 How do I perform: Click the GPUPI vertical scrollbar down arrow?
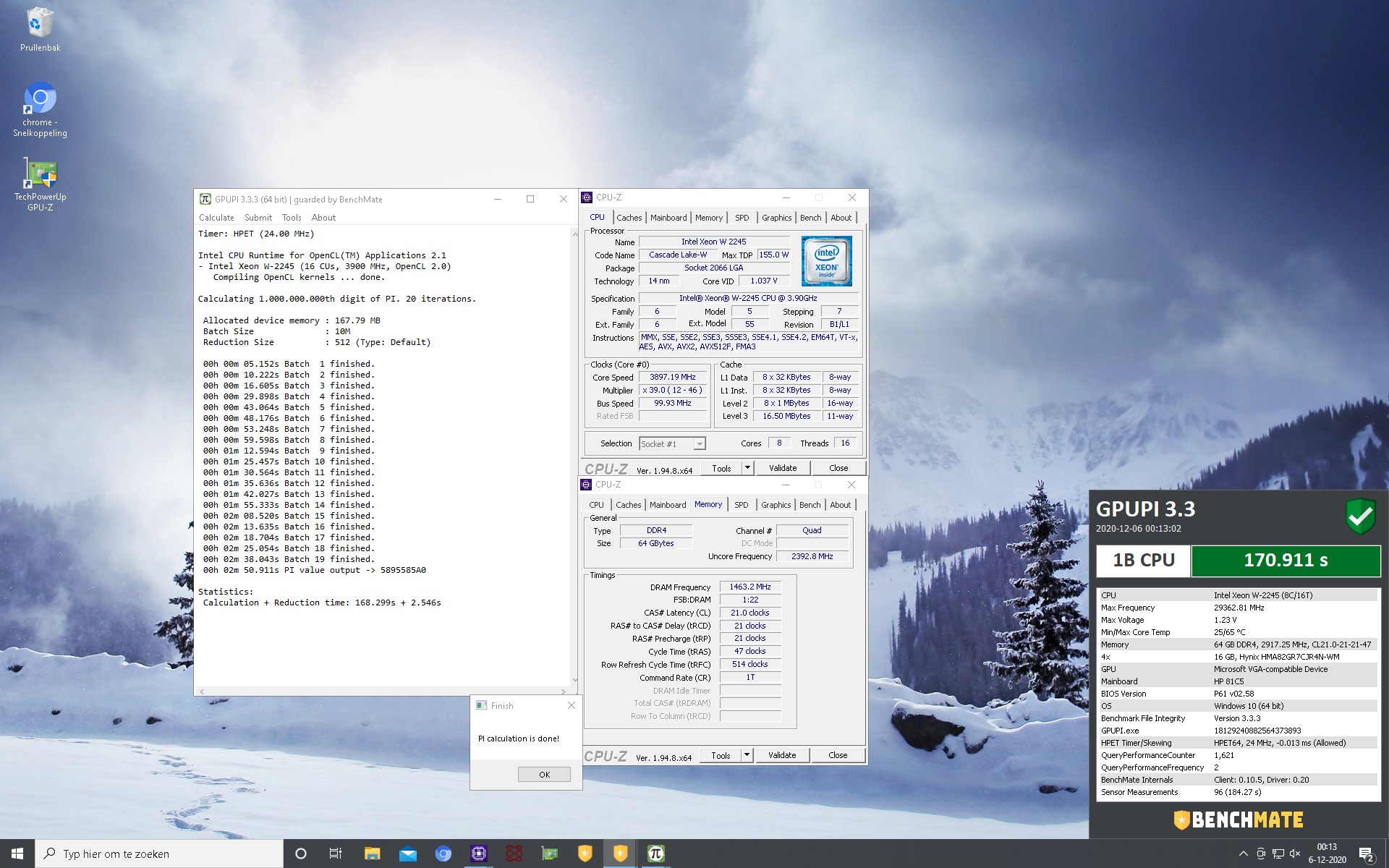point(575,680)
